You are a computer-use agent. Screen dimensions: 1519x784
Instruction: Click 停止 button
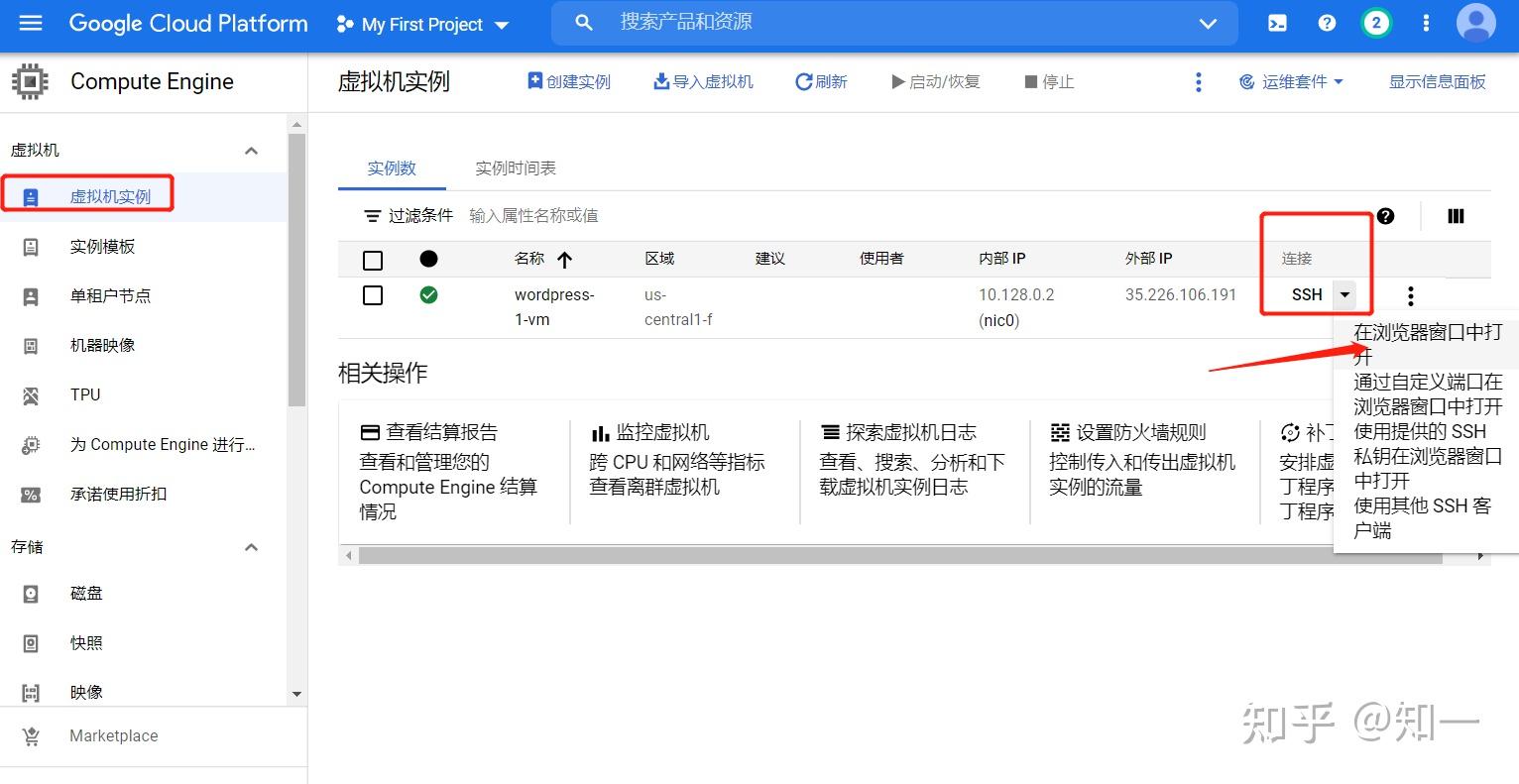(1049, 81)
